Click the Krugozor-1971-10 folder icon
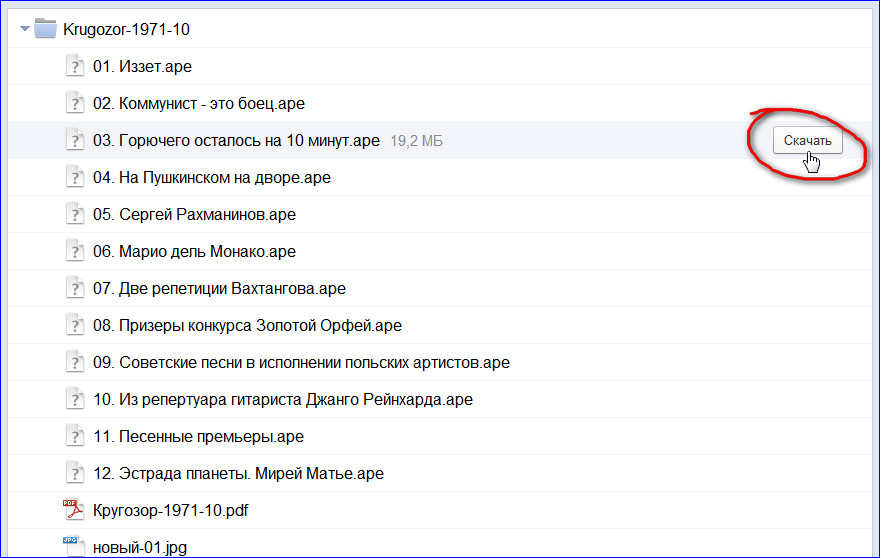The height and width of the screenshot is (558, 880). pos(45,29)
